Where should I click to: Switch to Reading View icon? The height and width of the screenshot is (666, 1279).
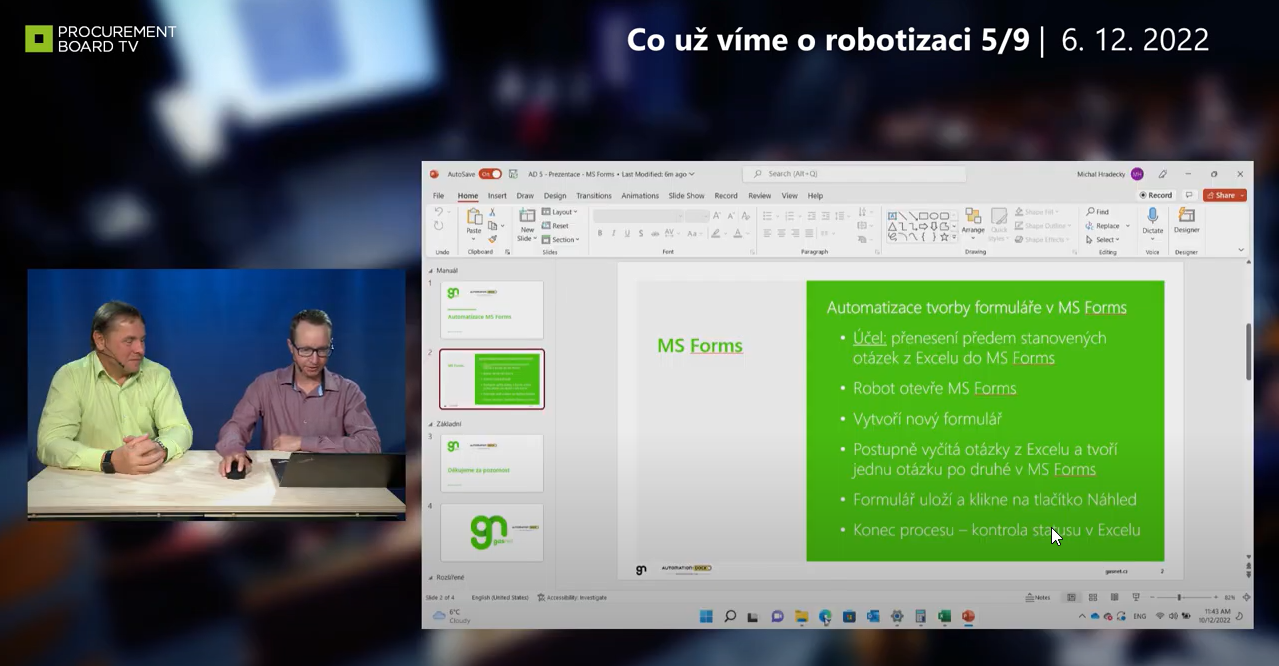click(1113, 597)
